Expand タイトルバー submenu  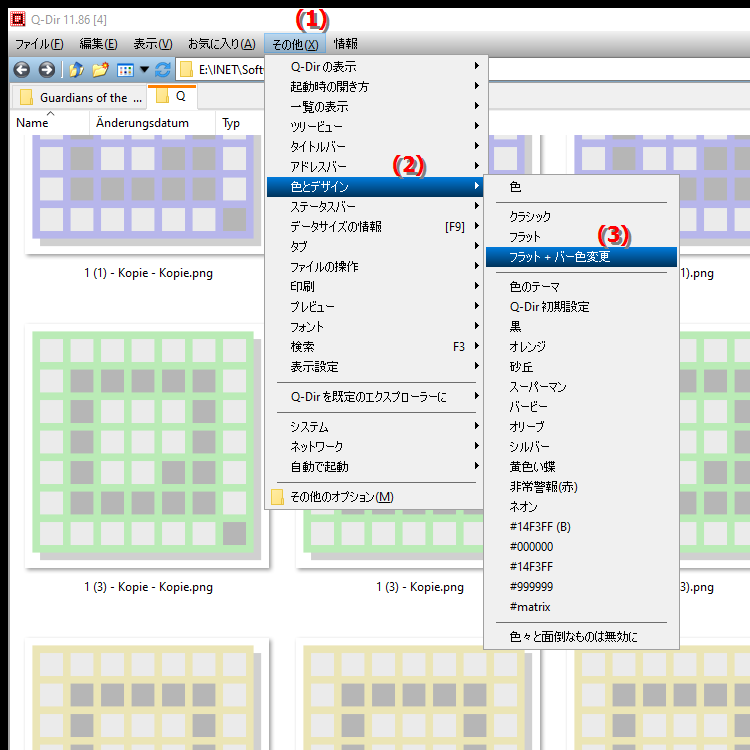click(x=375, y=147)
